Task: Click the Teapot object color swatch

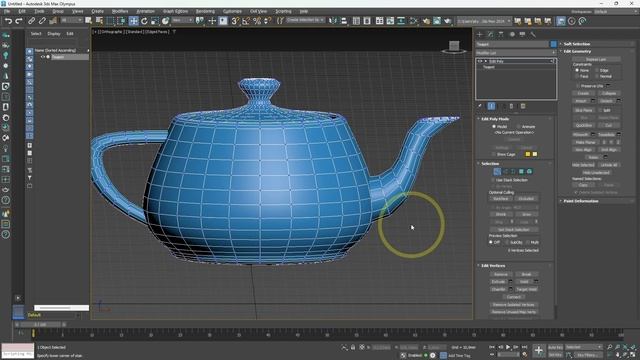Action: click(x=553, y=44)
